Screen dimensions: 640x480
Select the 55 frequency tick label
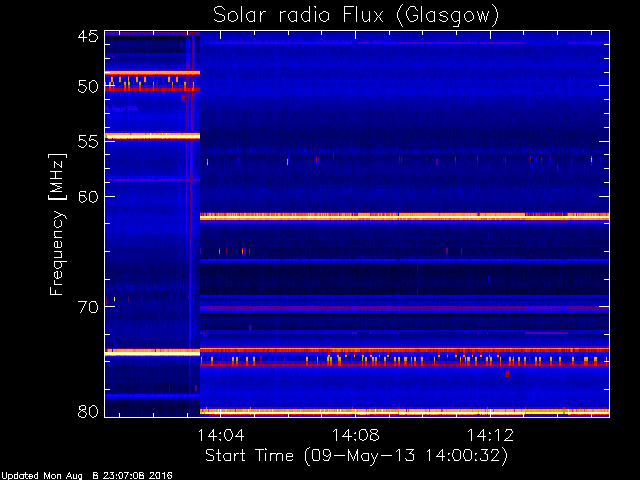[x=88, y=142]
